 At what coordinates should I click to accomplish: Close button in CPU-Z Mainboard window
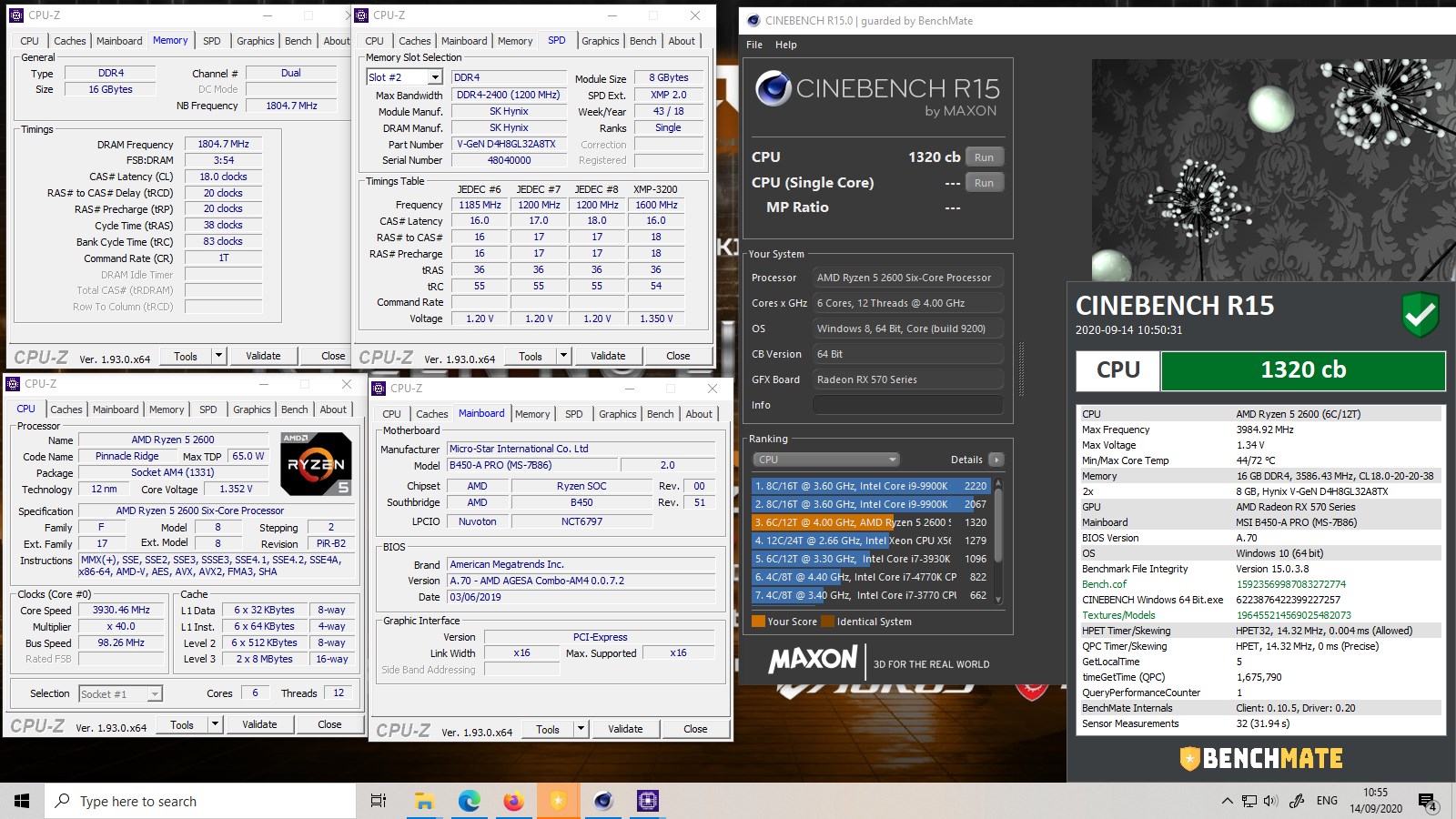tap(695, 729)
